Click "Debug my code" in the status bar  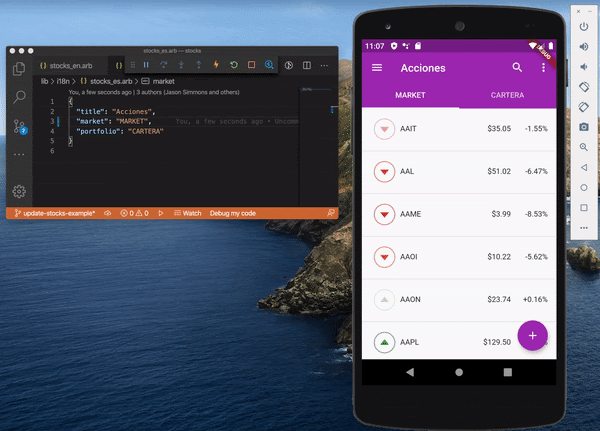232,213
